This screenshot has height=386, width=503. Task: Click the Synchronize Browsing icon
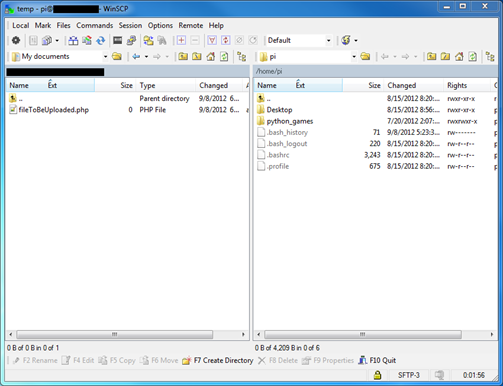[x=148, y=40]
